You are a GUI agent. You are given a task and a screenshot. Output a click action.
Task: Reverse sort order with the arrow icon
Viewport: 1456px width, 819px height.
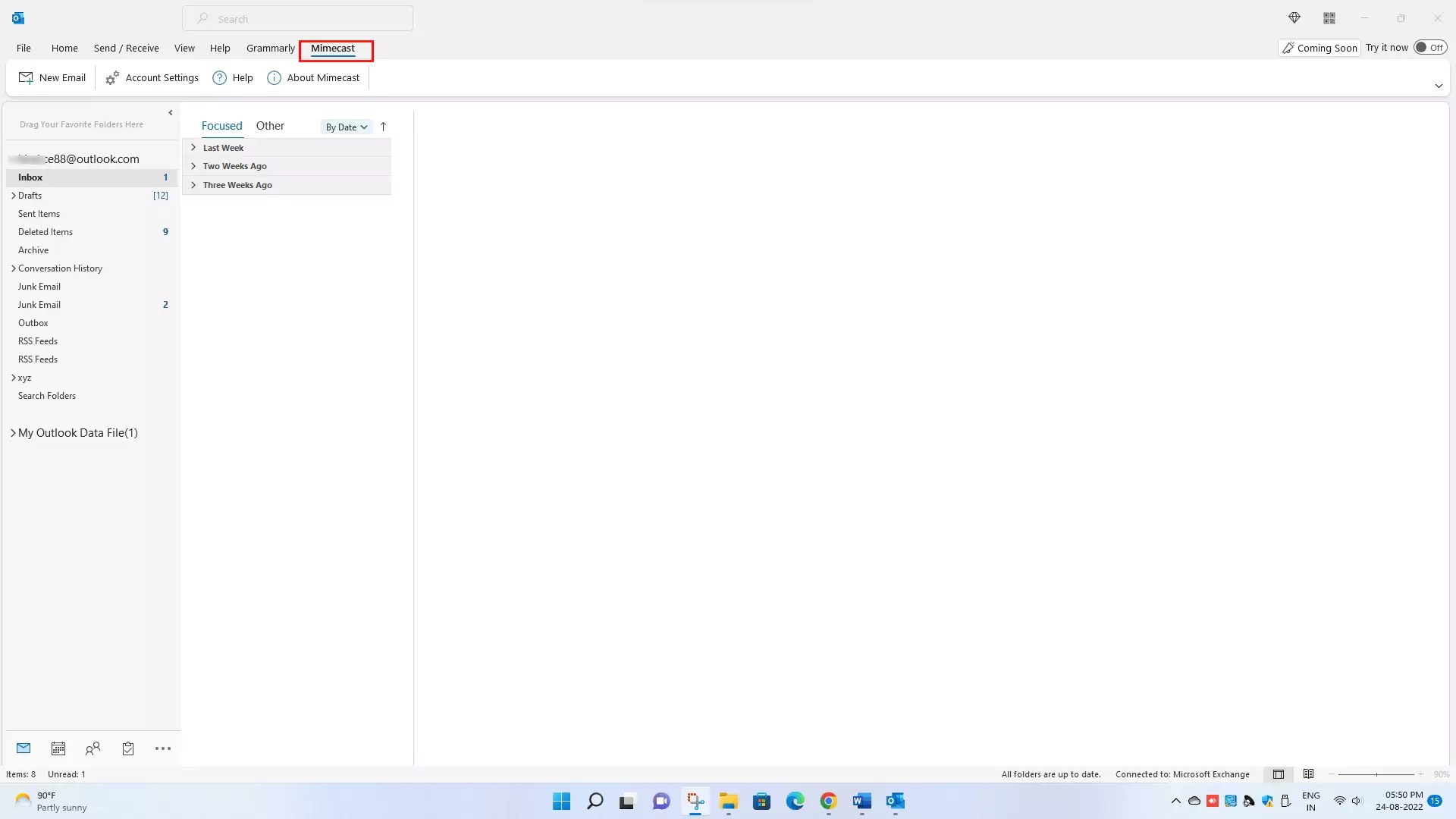(383, 126)
